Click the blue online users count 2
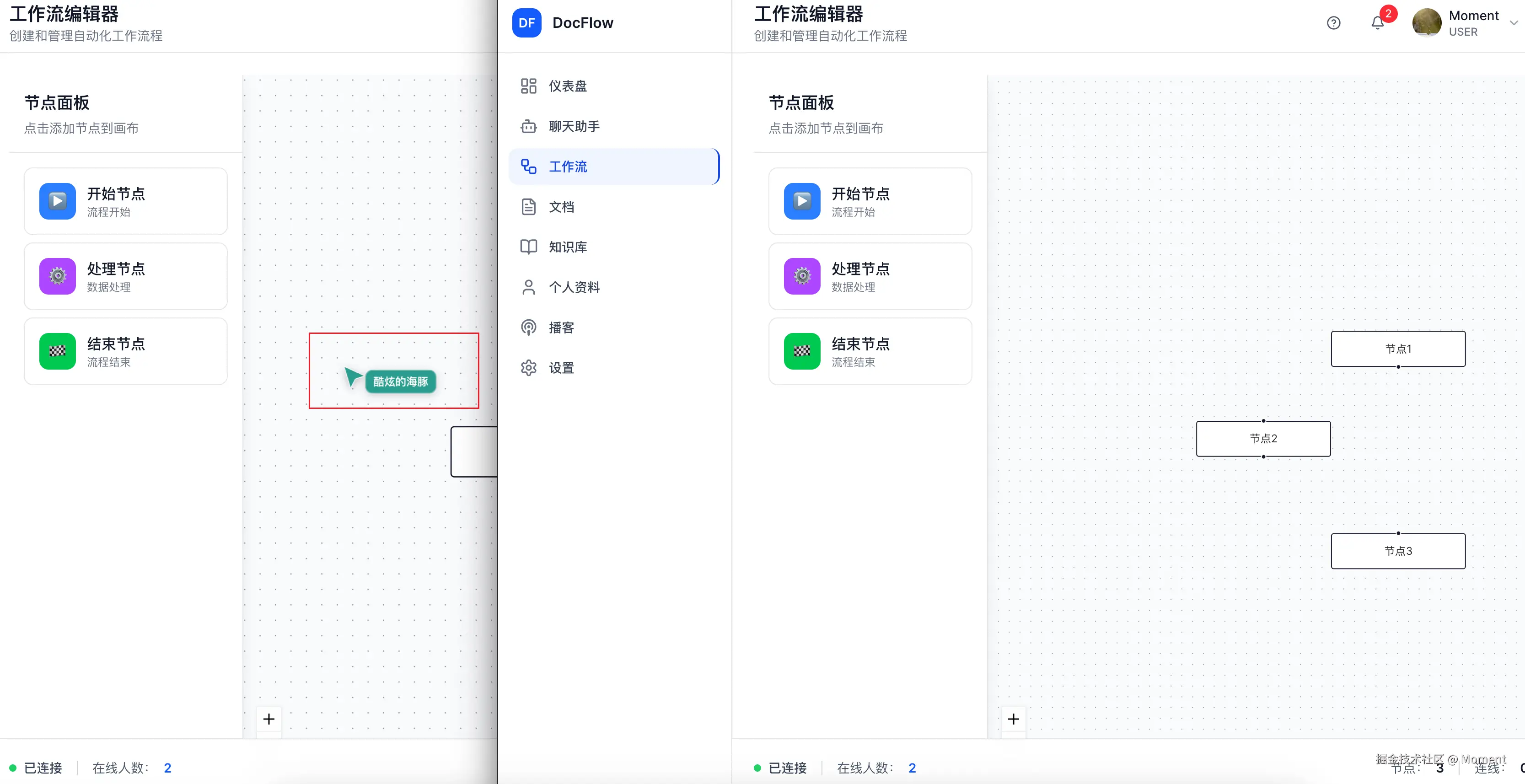The image size is (1525, 784). pyautogui.click(x=912, y=768)
